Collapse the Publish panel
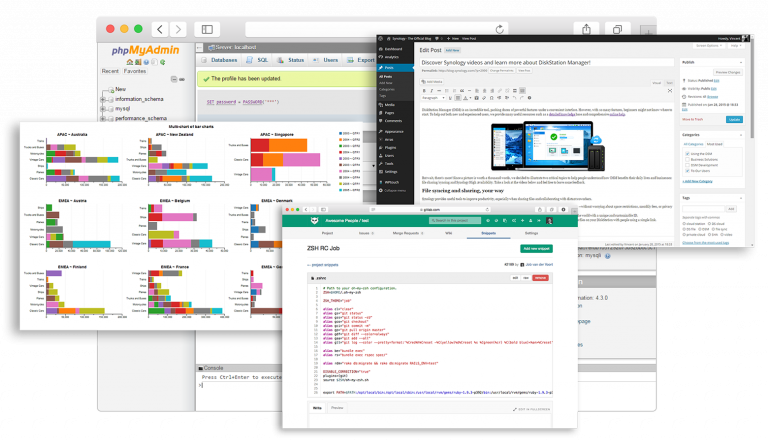The image size is (768, 446). pos(741,63)
